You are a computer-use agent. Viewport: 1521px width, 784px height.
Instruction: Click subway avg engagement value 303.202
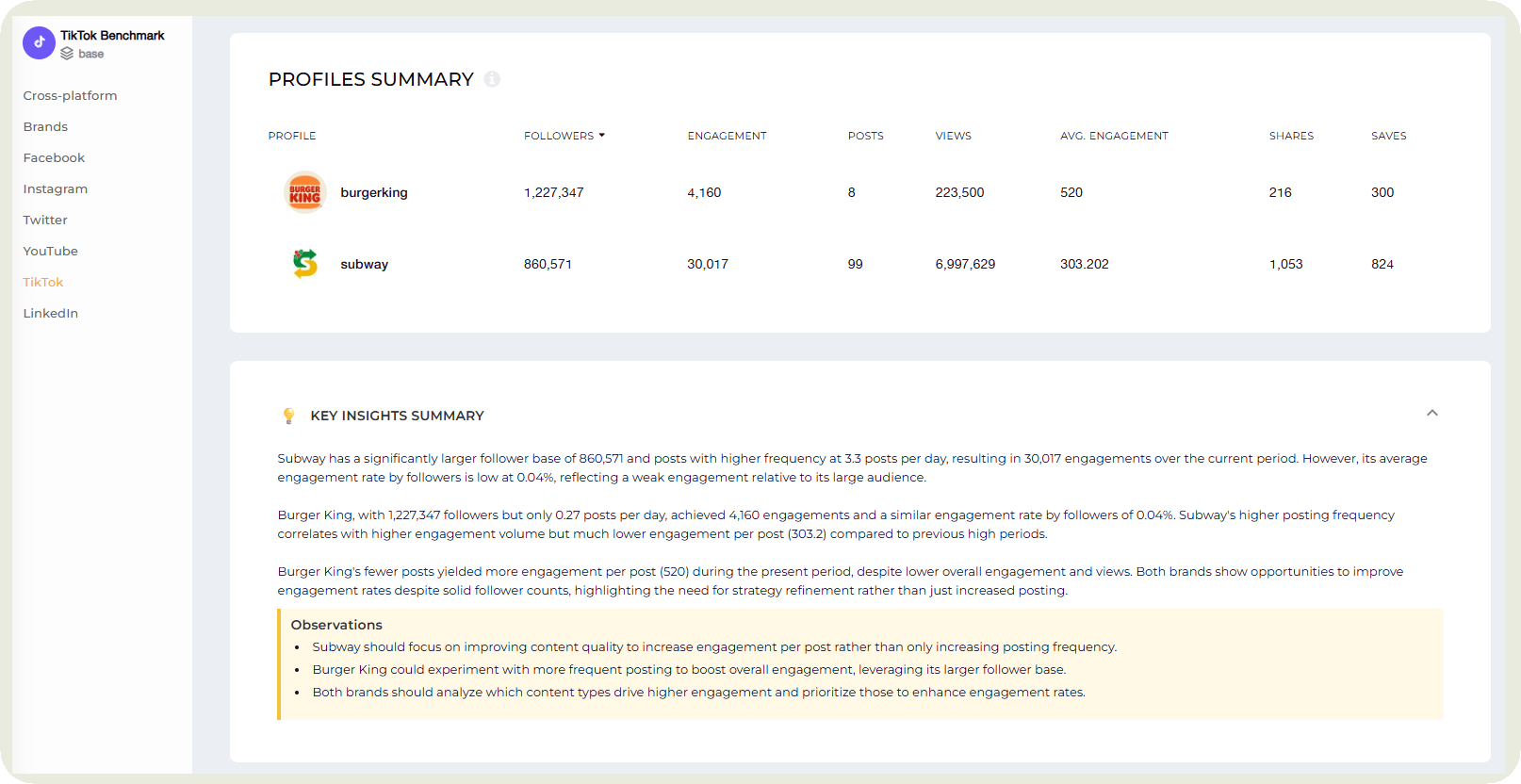pyautogui.click(x=1084, y=264)
